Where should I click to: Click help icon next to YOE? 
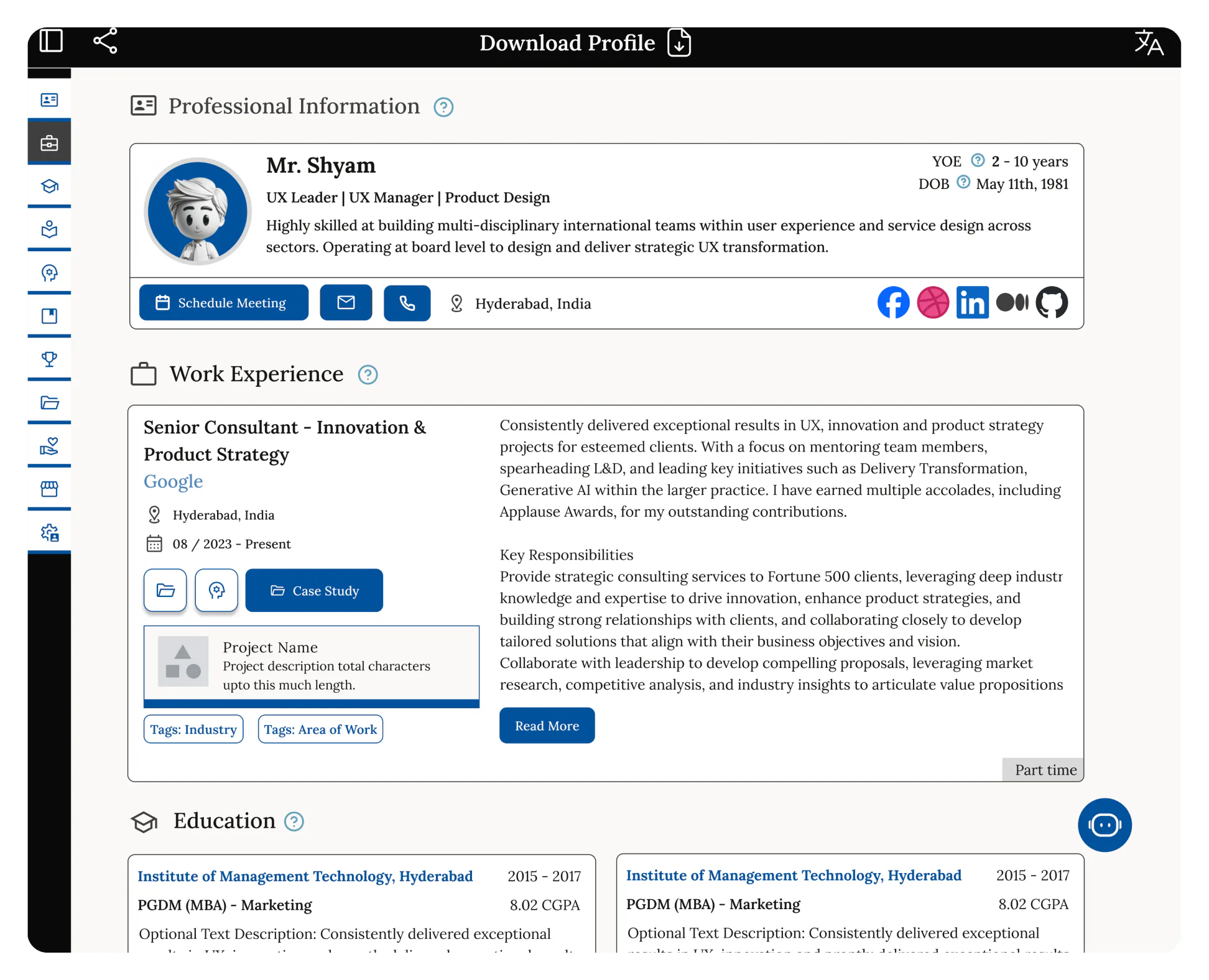coord(978,160)
